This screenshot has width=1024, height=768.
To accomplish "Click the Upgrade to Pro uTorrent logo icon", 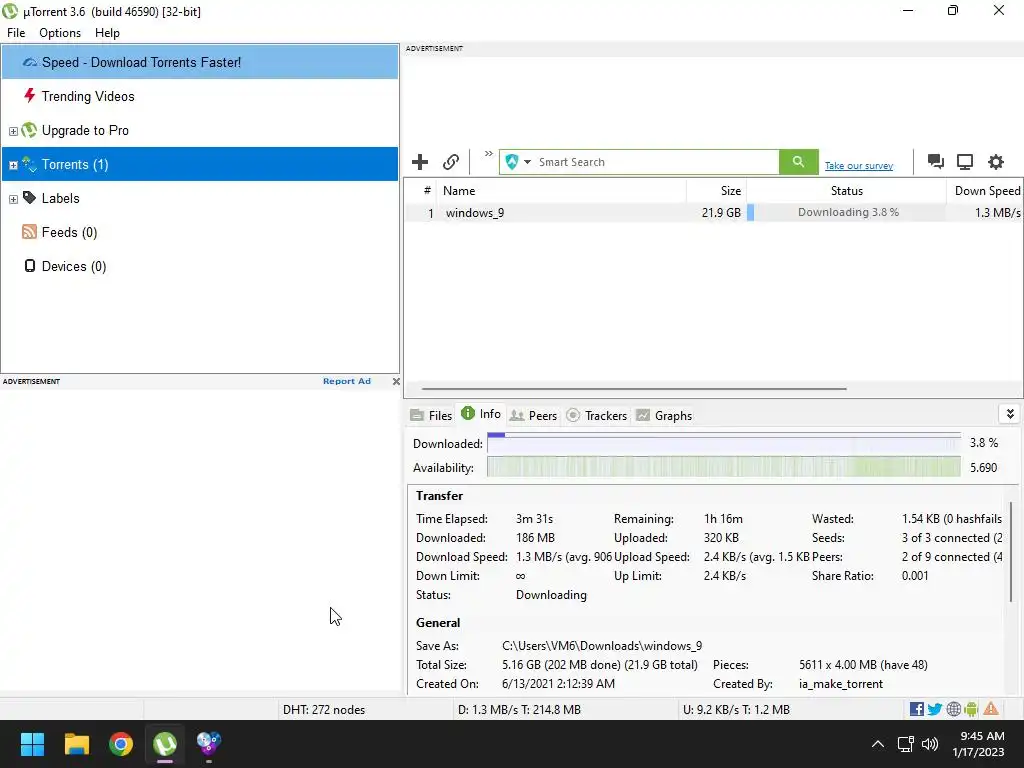I will pos(29,129).
